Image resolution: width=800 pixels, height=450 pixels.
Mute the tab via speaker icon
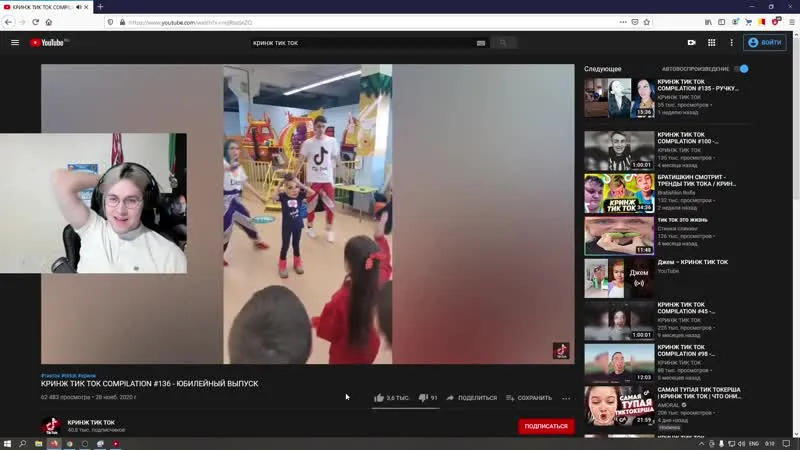click(x=79, y=7)
